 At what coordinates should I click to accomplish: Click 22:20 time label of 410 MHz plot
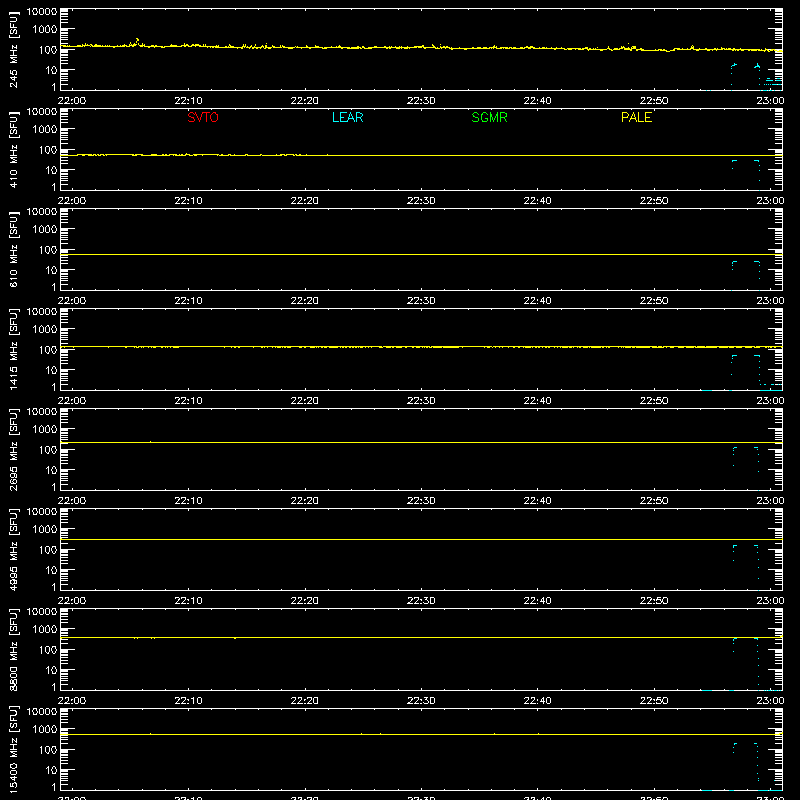[305, 201]
